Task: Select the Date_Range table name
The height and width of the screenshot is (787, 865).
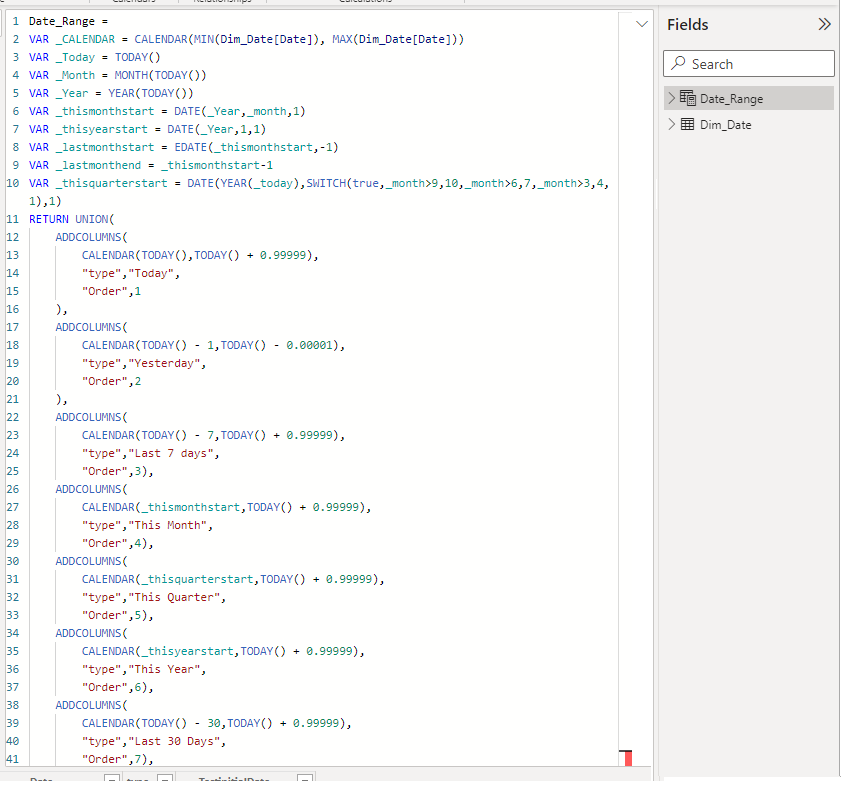Action: [731, 99]
